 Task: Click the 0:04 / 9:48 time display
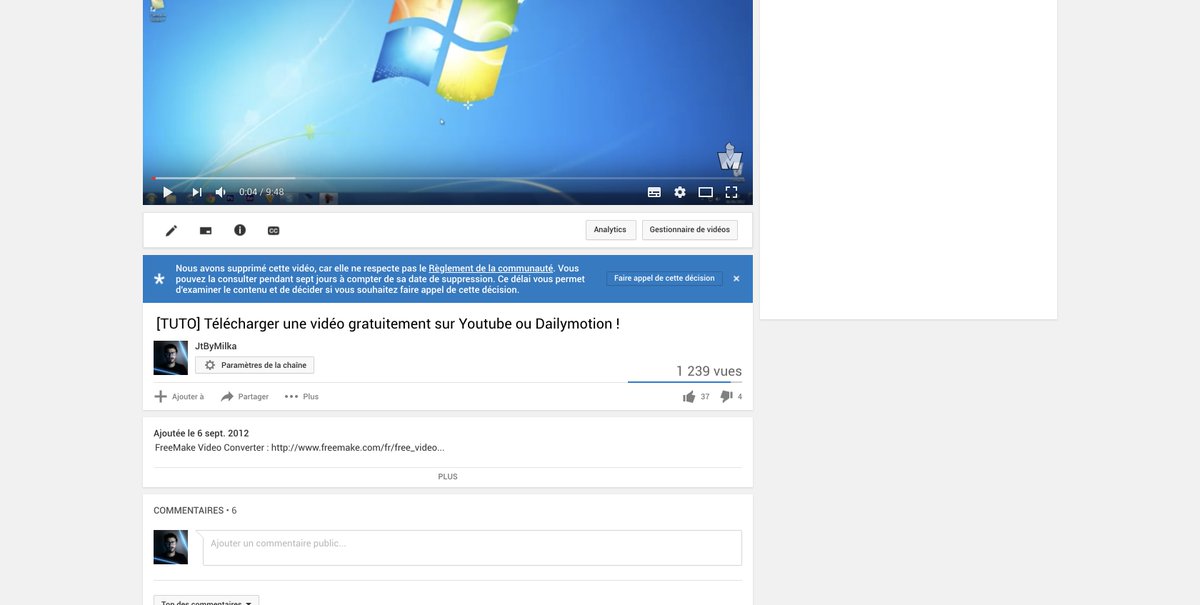pyautogui.click(x=261, y=192)
